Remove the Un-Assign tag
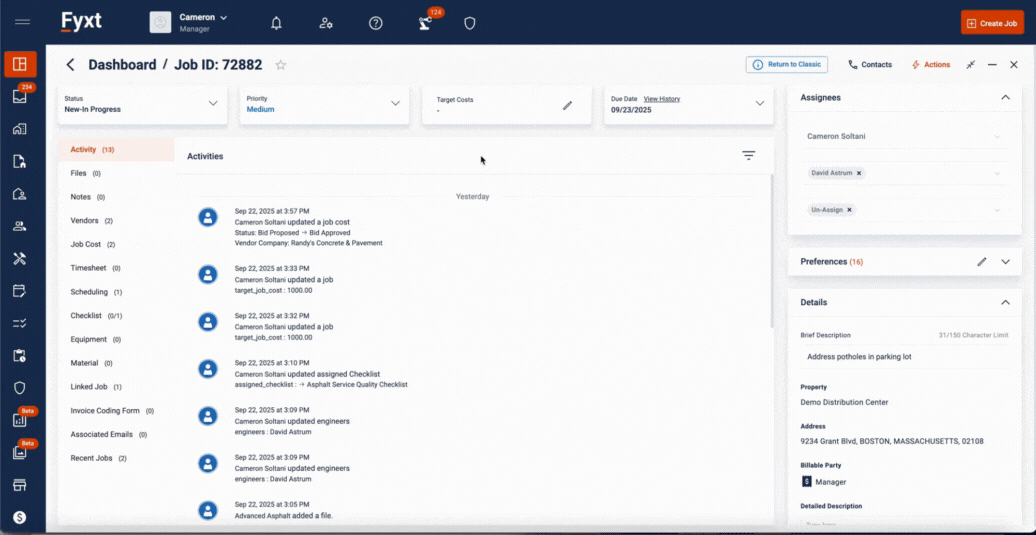Image resolution: width=1036 pixels, height=535 pixels. point(849,210)
